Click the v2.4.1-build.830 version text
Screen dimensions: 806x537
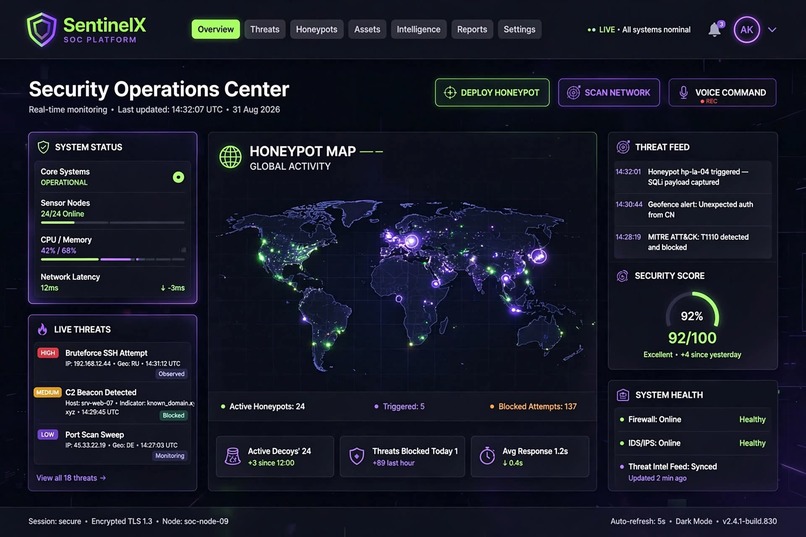coord(749,521)
